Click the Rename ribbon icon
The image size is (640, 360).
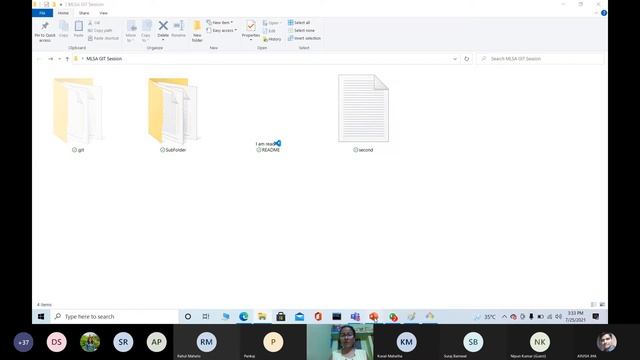pos(178,29)
